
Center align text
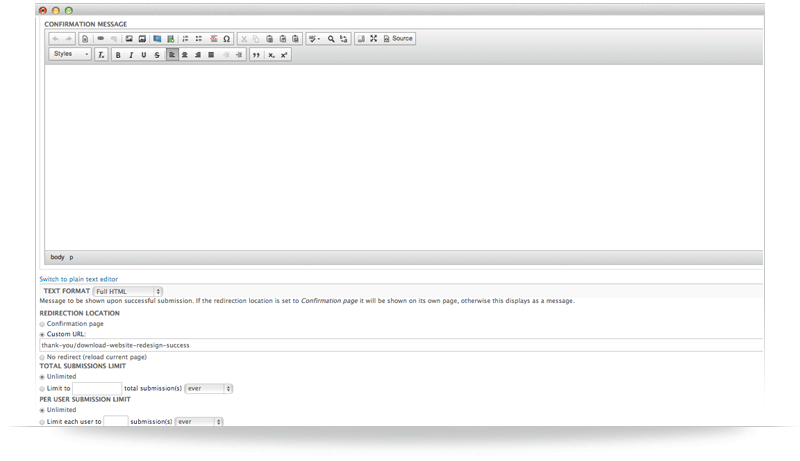click(x=185, y=55)
